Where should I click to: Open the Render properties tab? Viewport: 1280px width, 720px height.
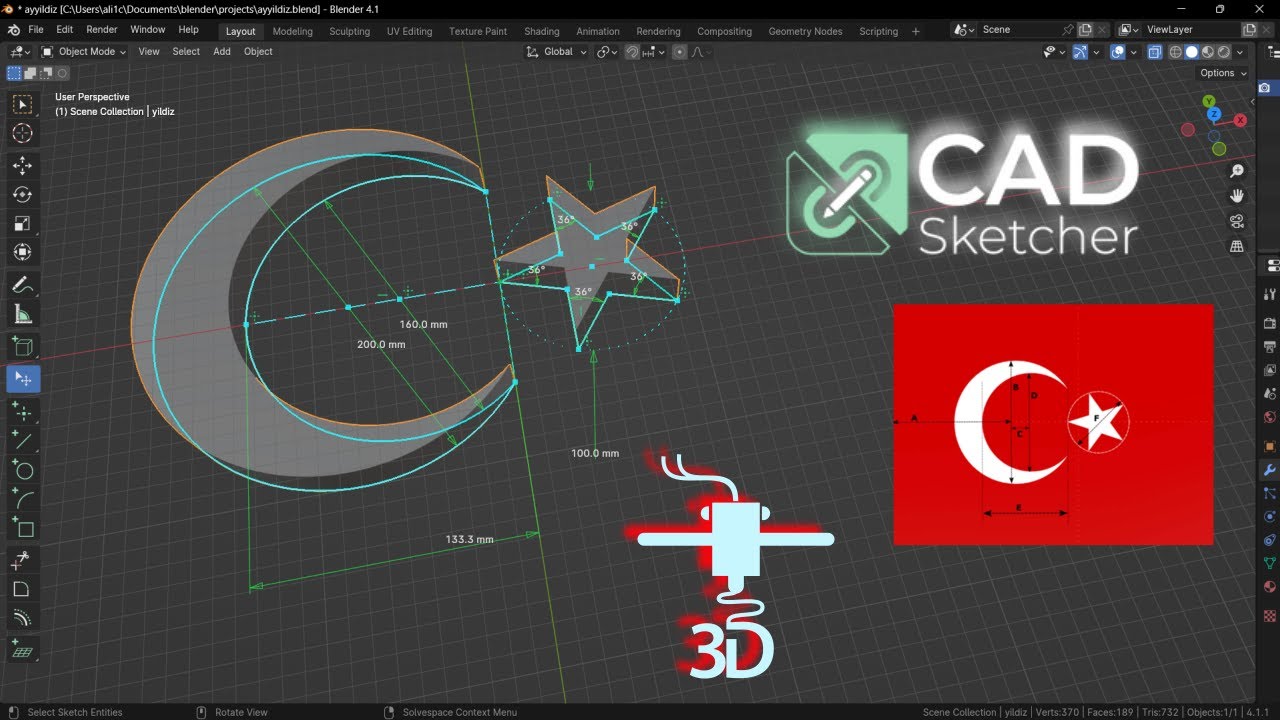pos(1270,323)
